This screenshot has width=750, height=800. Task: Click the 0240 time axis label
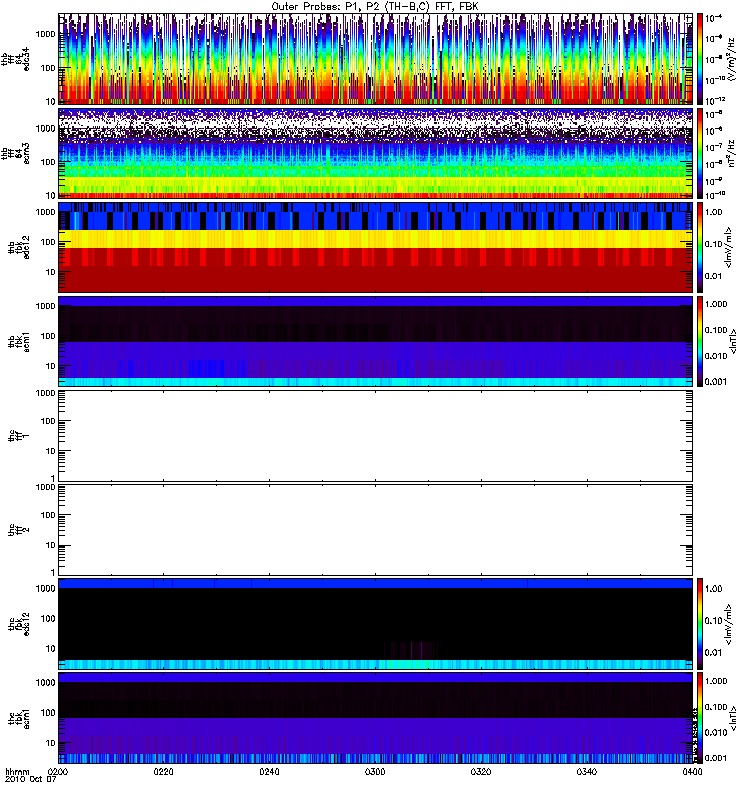[x=269, y=772]
